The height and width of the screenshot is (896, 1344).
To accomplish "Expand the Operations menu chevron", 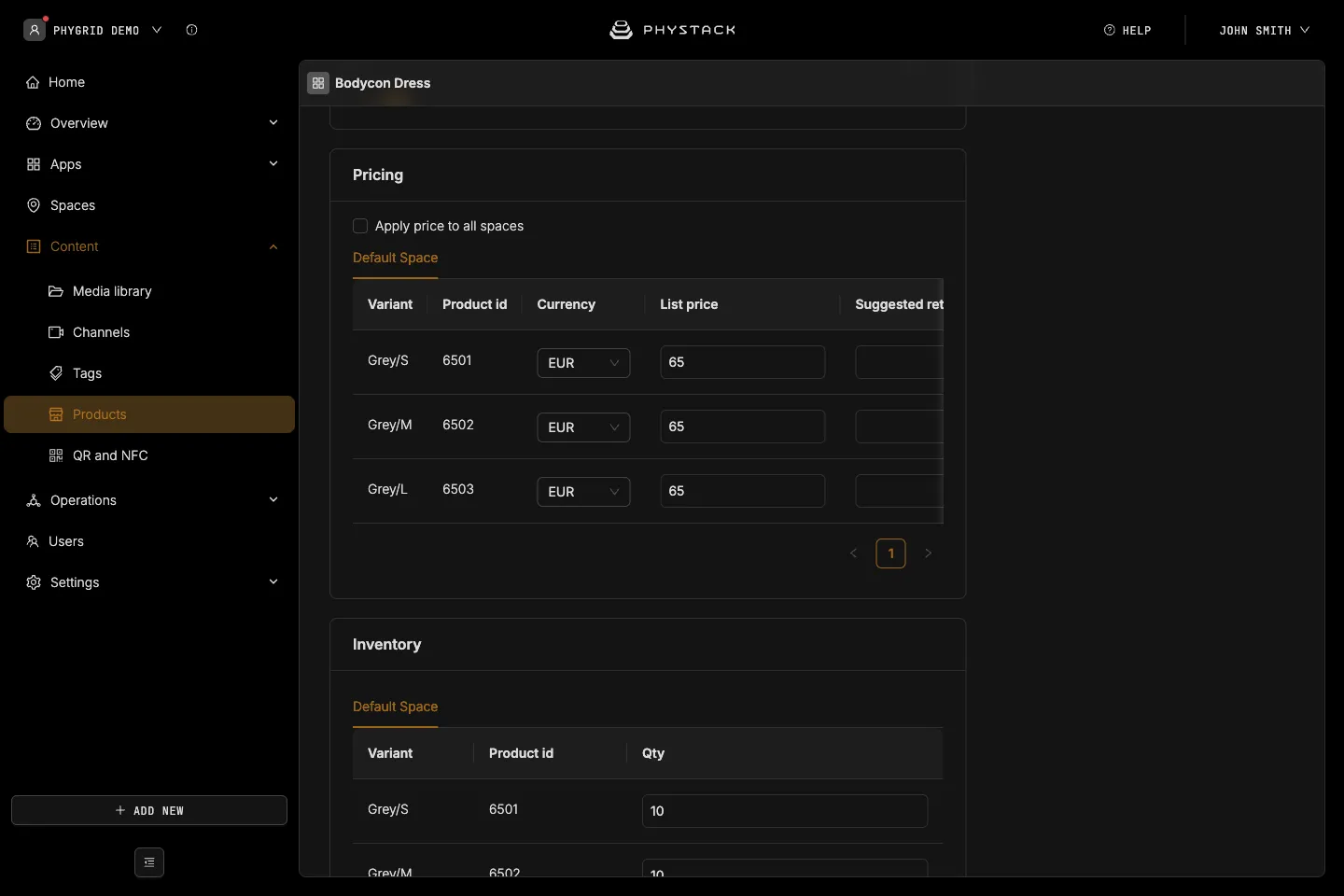I will point(273,500).
